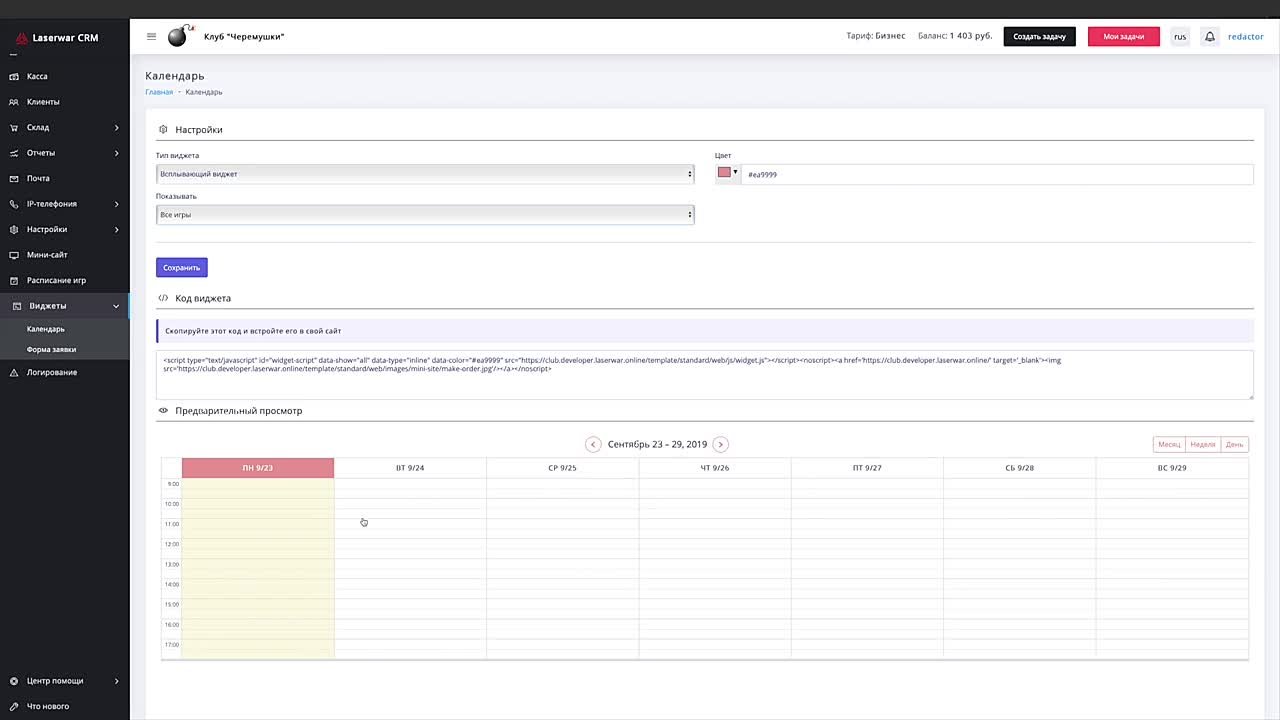Select the Календарь submenu item

pos(46,329)
